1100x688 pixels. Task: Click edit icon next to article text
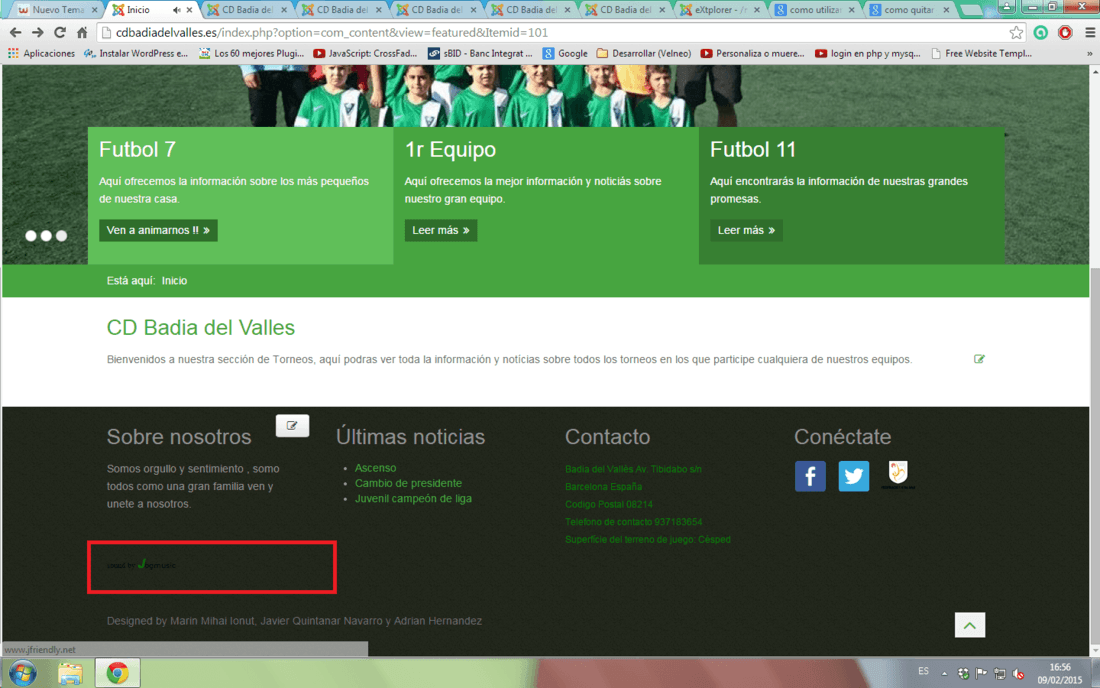(979, 359)
